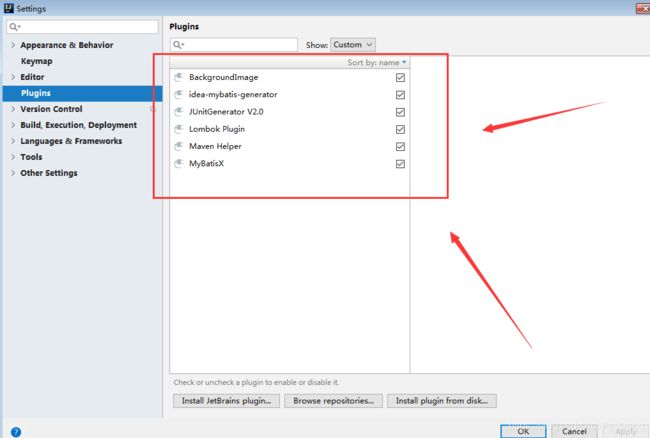Select the Plugins settings page
Screen dimensions: 650x438
[82, 93]
